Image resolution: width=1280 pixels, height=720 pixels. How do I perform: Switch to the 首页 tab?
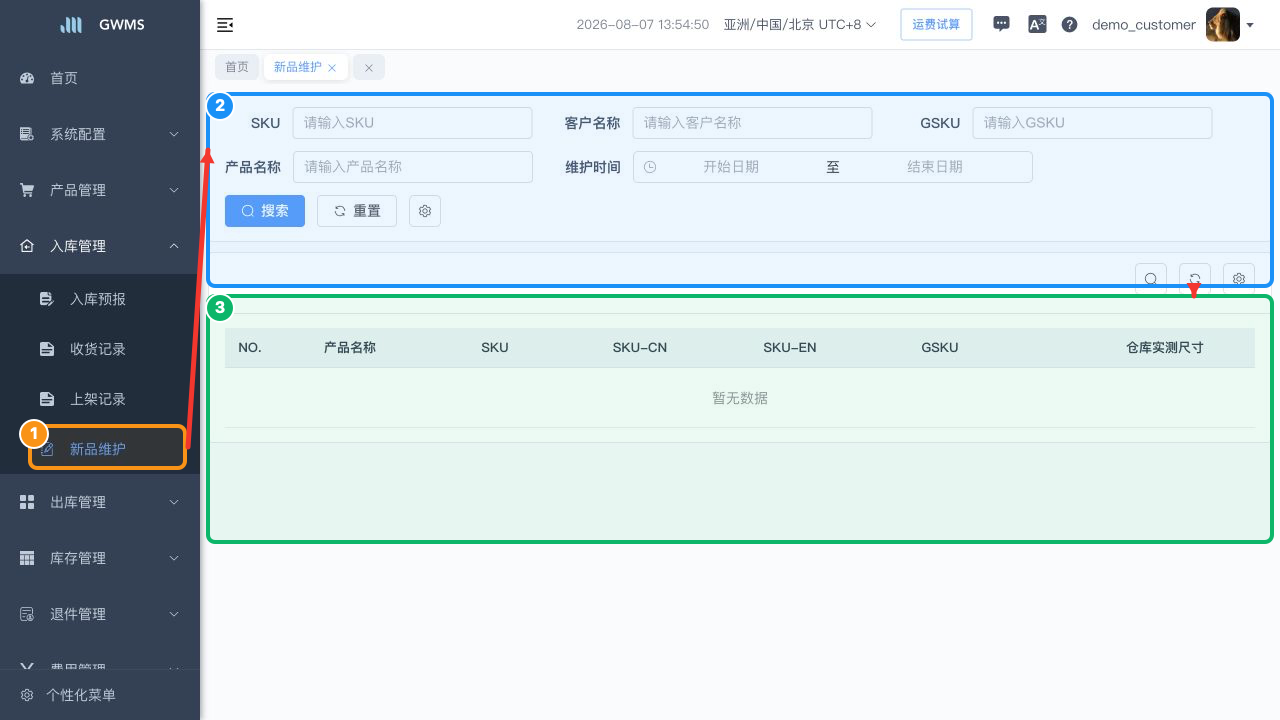click(x=237, y=67)
